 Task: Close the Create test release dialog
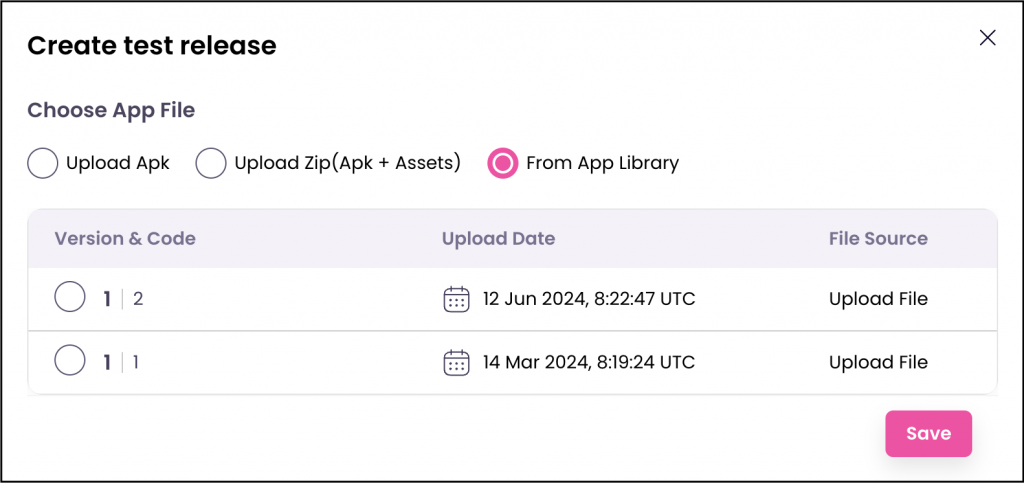[x=987, y=38]
